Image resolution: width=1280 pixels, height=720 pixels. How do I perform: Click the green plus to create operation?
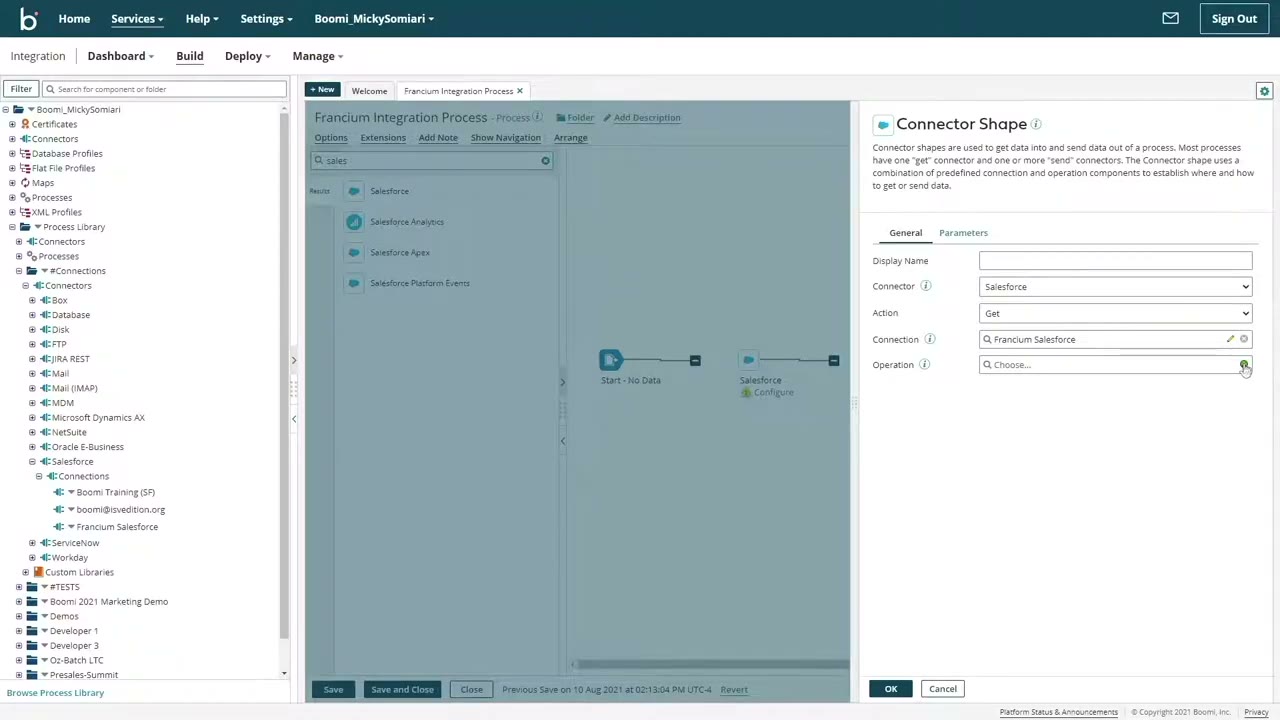[x=1244, y=365]
